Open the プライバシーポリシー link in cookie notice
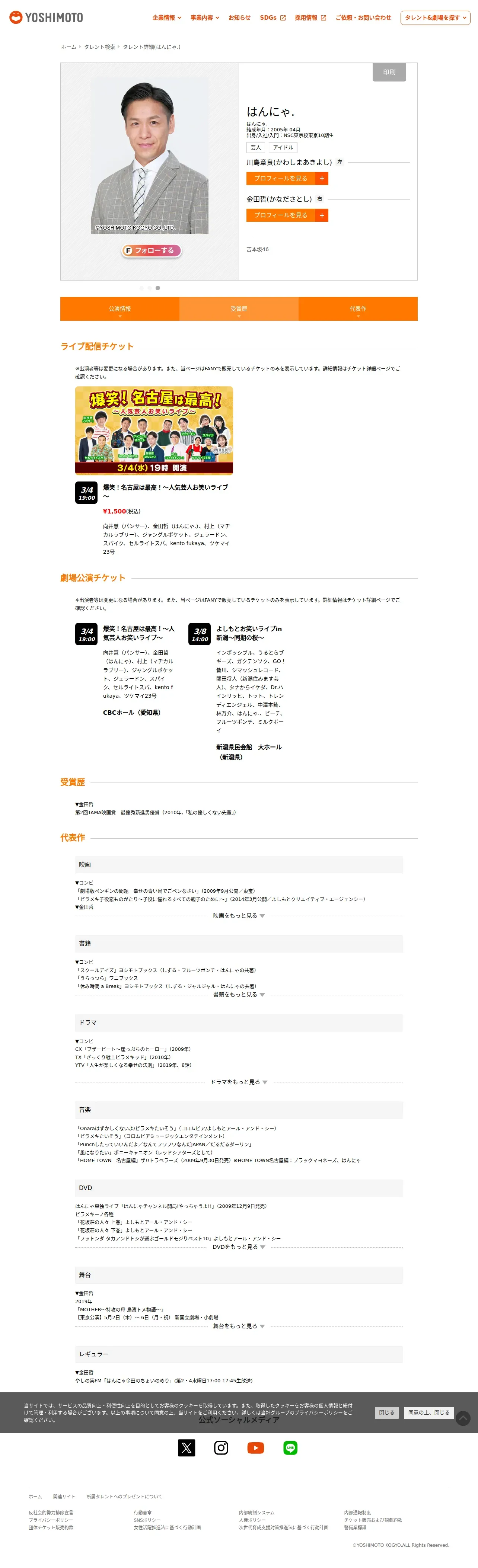 click(318, 1413)
